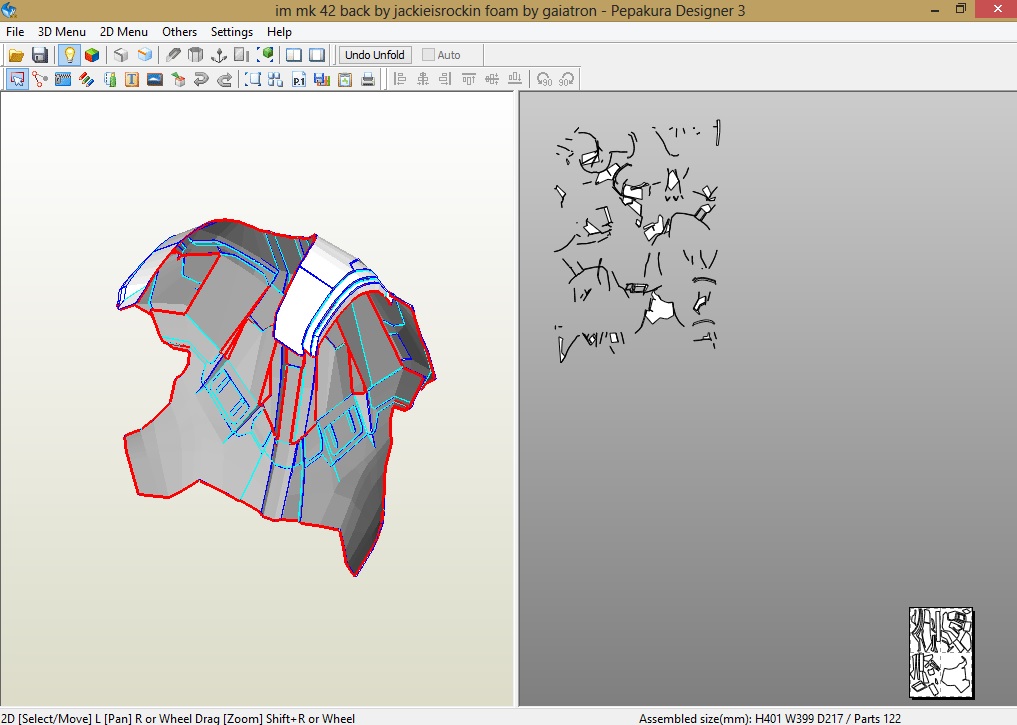Click the white and blue cube icon

[x=145, y=55]
